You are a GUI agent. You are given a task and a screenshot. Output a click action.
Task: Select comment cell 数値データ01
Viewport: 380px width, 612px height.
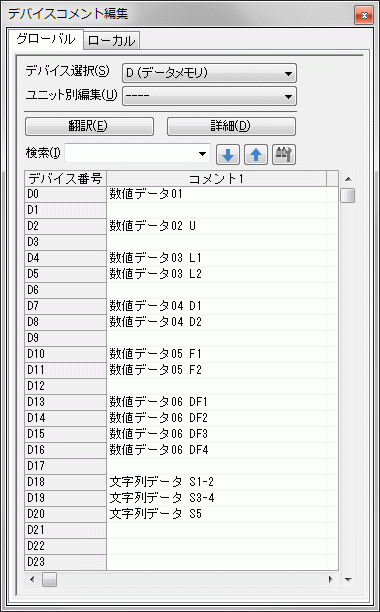click(217, 194)
